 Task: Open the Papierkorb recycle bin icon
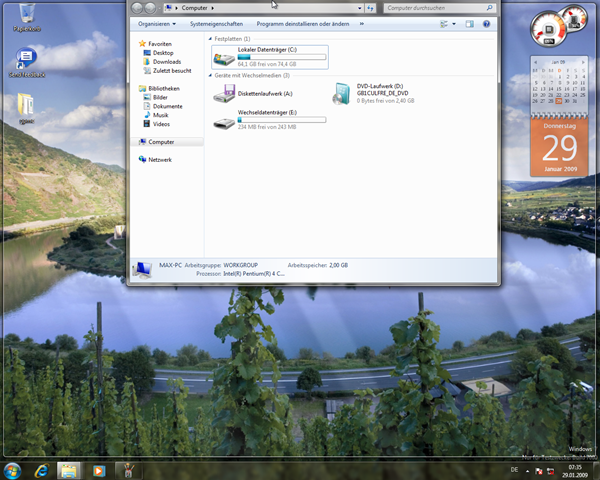pyautogui.click(x=26, y=16)
